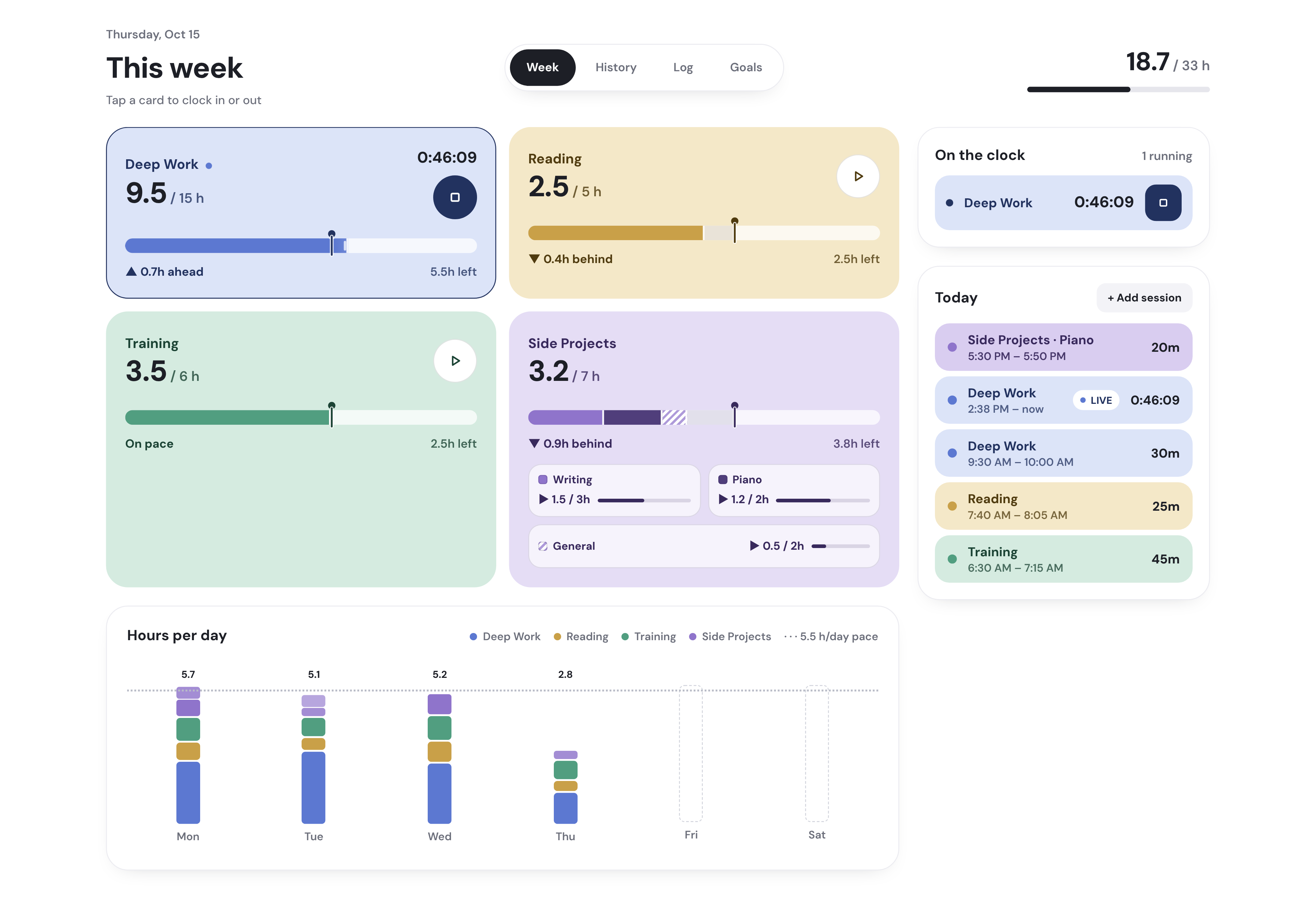Start the Piano sub-project play icon
1316x907 pixels.
click(x=723, y=499)
